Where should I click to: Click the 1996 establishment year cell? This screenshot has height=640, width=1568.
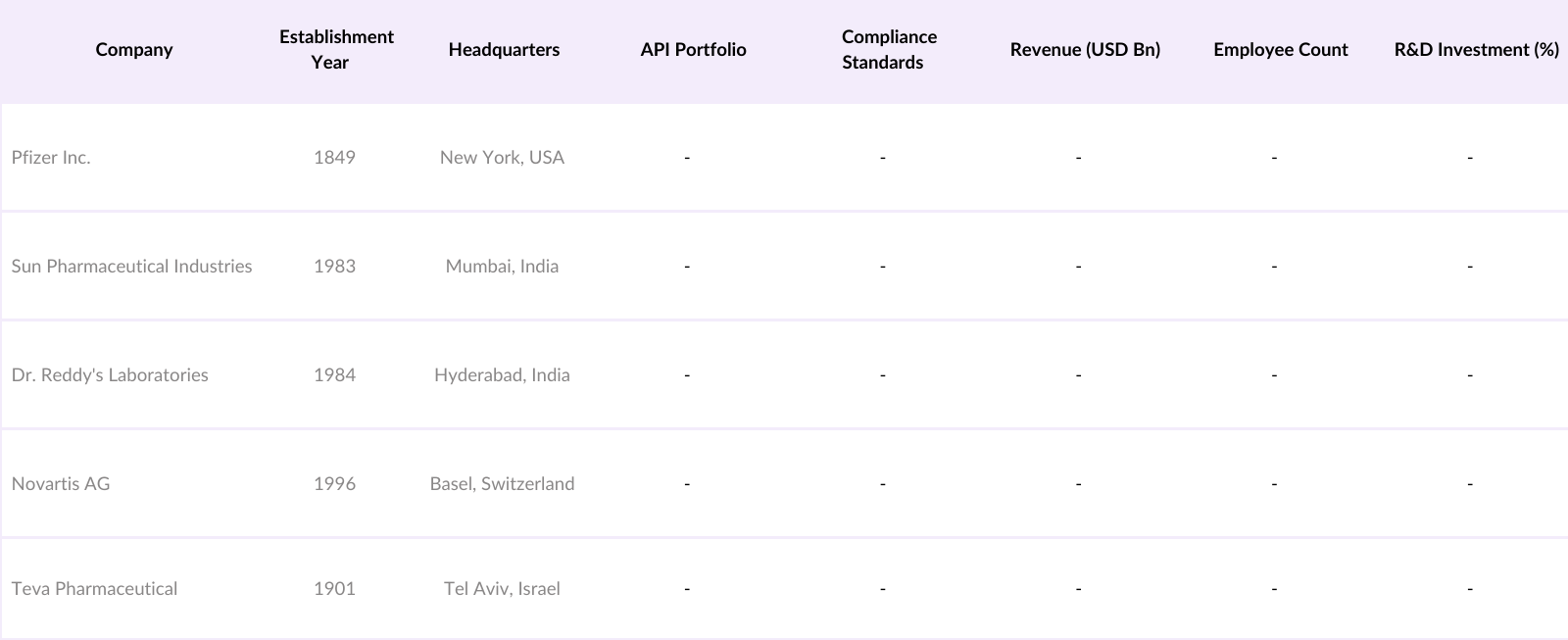click(334, 484)
